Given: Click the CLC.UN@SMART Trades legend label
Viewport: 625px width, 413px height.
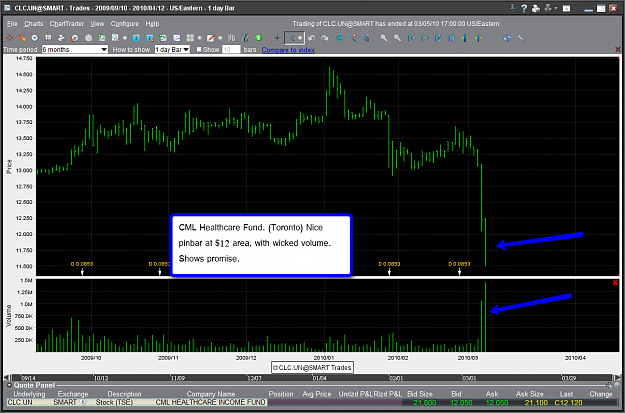Looking at the screenshot, I should (312, 367).
